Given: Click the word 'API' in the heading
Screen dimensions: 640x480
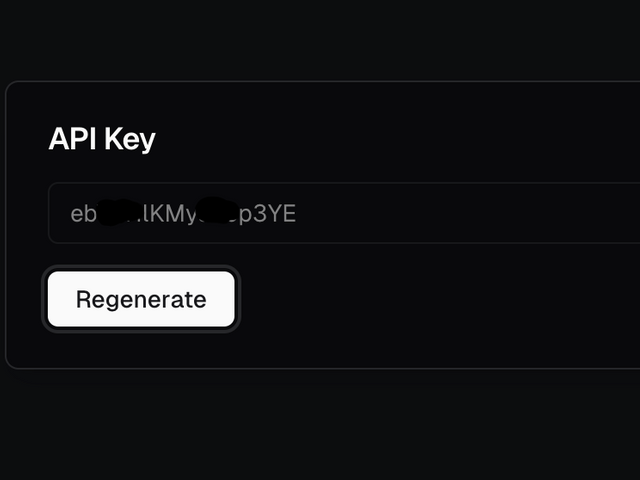Looking at the screenshot, I should click(73, 139).
